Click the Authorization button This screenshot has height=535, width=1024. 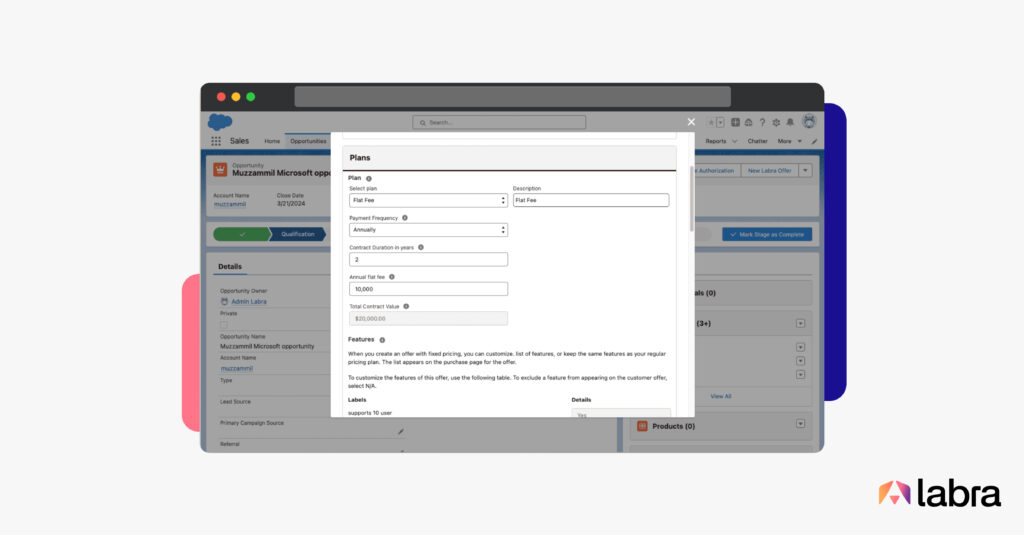717,170
